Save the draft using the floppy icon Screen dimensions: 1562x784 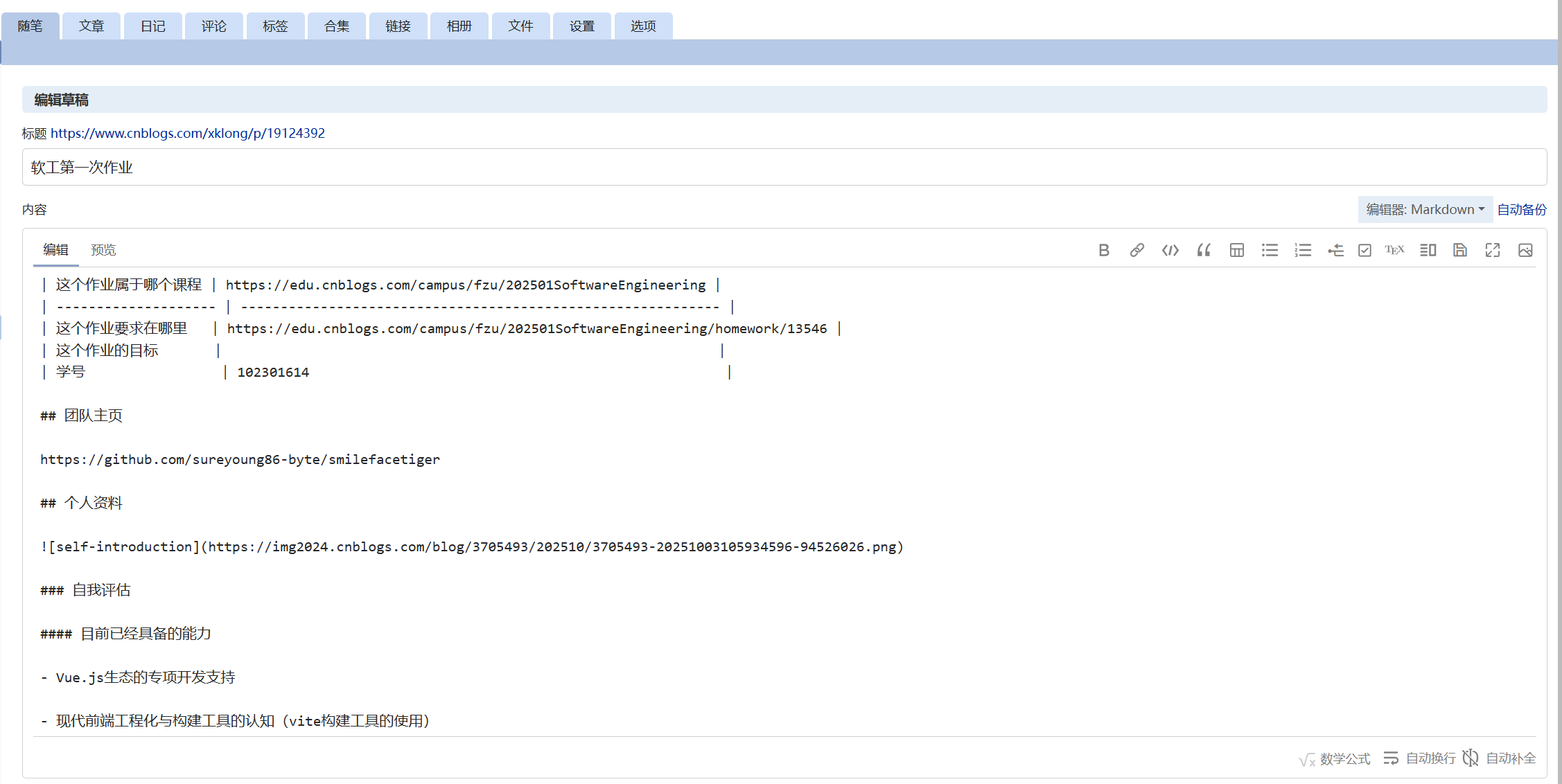pos(1460,250)
